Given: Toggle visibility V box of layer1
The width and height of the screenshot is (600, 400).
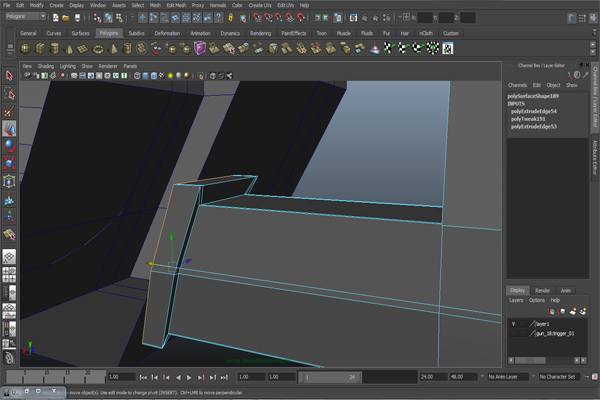Looking at the screenshot, I should pyautogui.click(x=513, y=324).
